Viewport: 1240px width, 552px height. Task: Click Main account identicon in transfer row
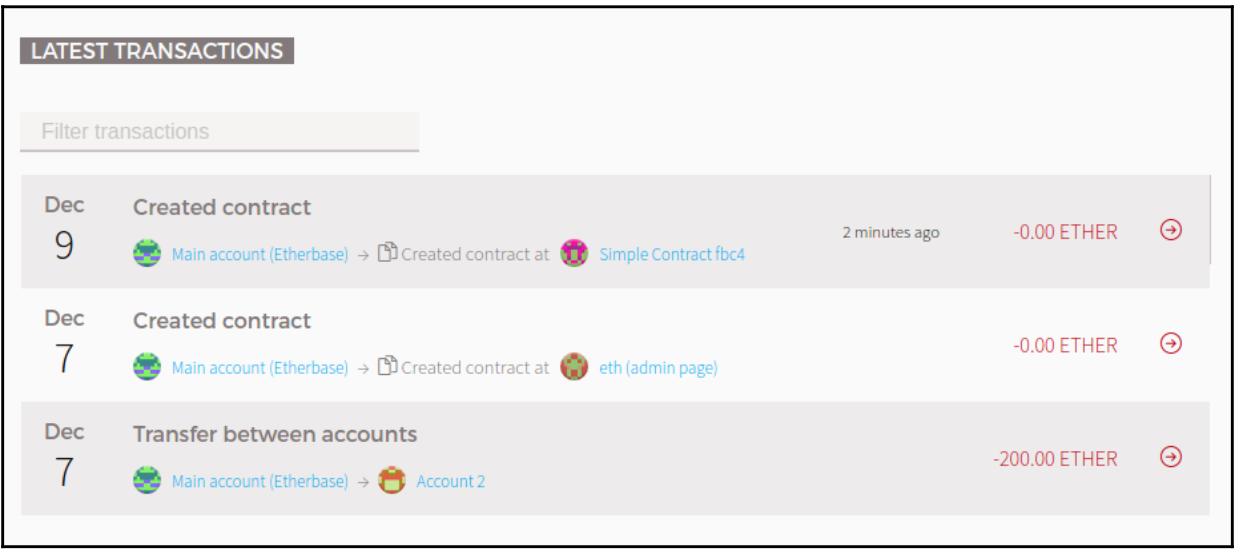tap(146, 481)
